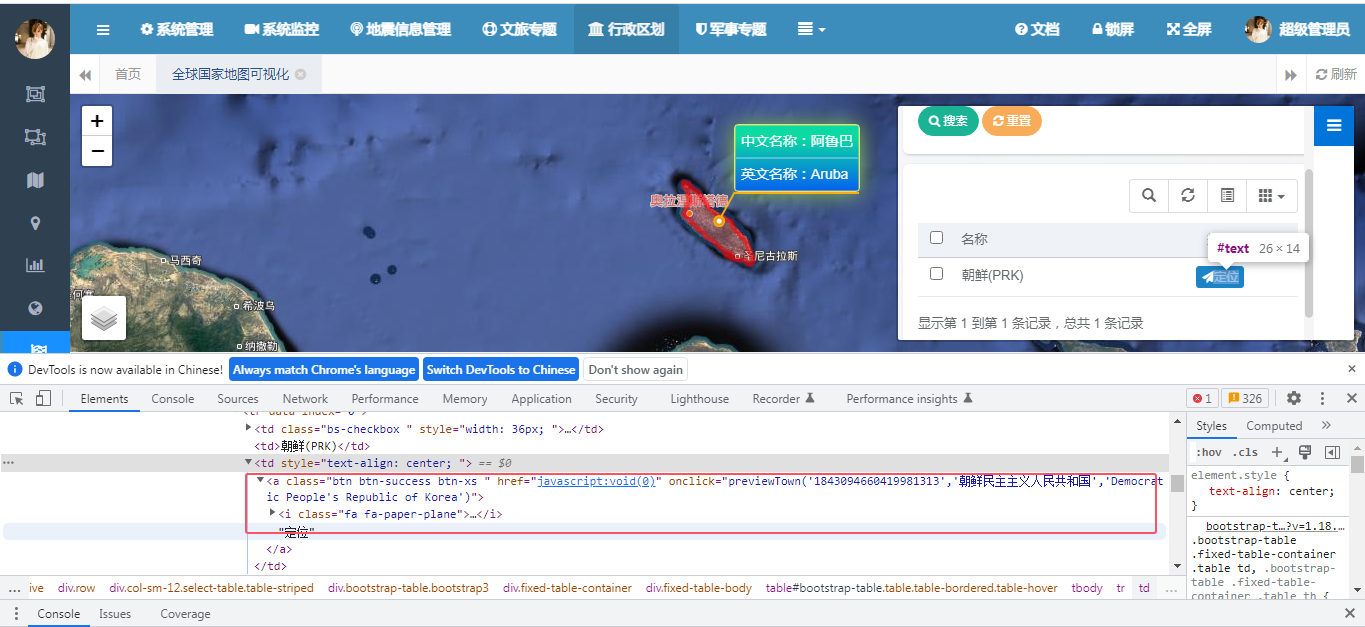Click the sidebar user avatar
This screenshot has height=627, width=1365.
point(35,39)
